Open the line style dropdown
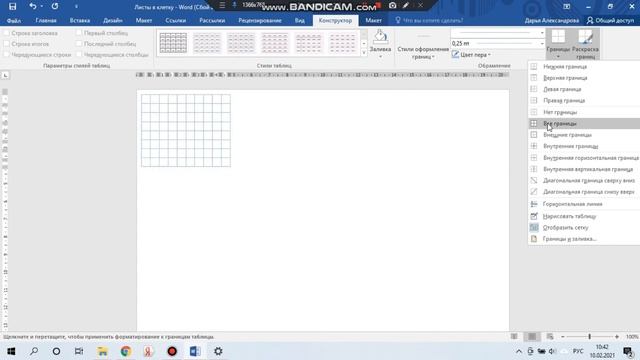Image resolution: width=640 pixels, height=360 pixels. [542, 33]
